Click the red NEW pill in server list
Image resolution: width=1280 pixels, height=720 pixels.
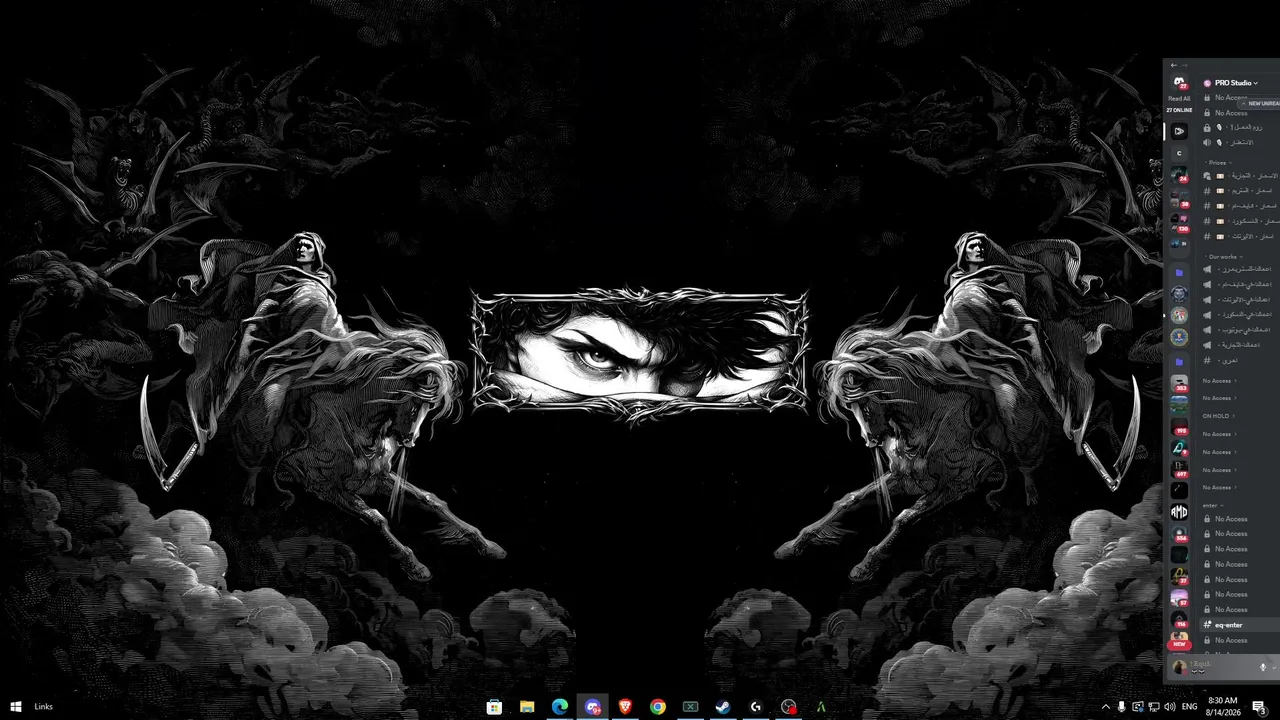(1179, 644)
